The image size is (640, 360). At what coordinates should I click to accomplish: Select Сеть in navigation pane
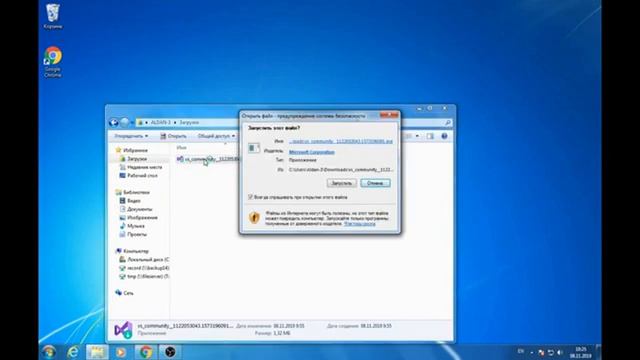coord(128,293)
